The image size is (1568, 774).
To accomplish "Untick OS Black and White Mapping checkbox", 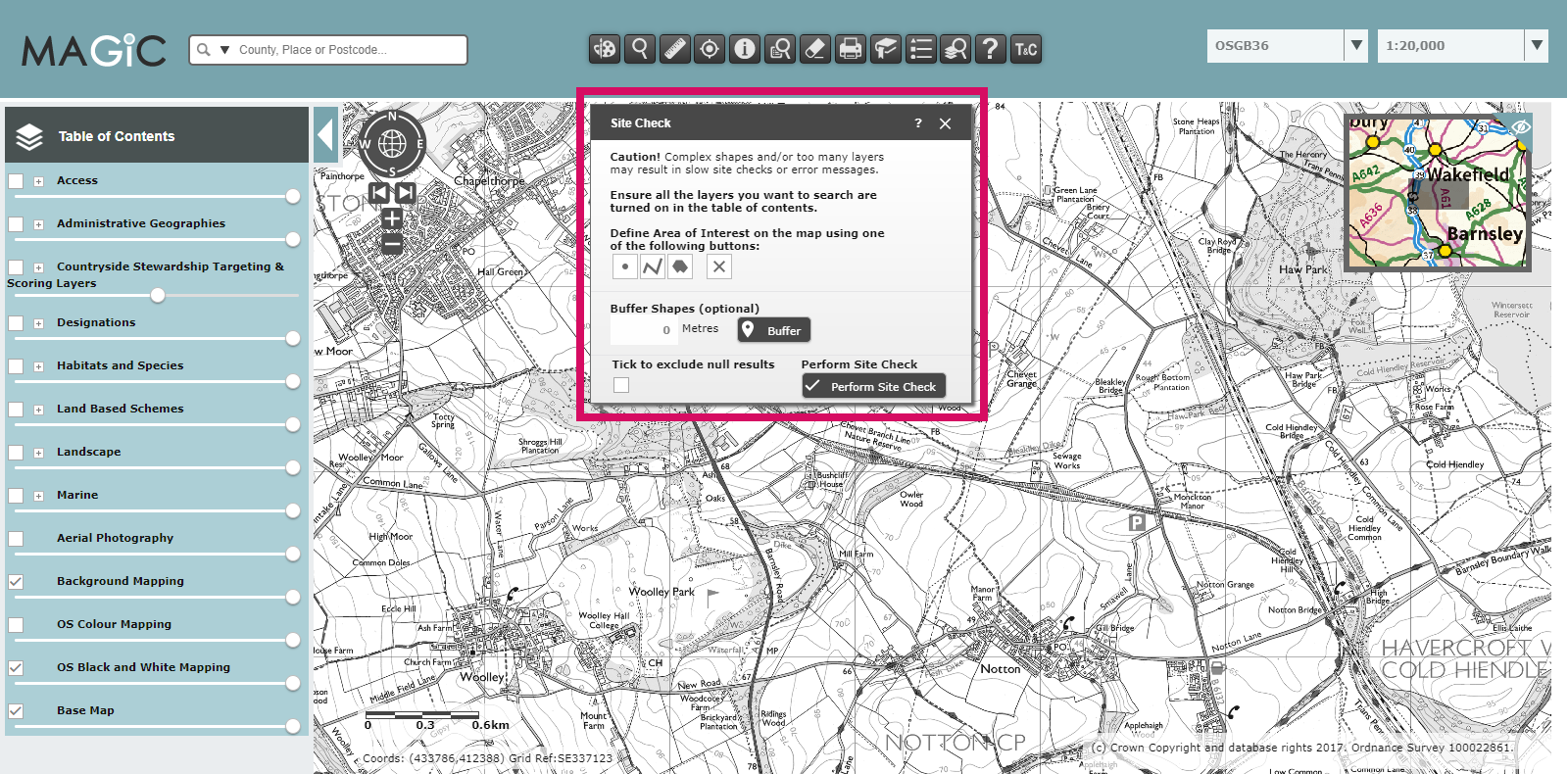I will (16, 668).
